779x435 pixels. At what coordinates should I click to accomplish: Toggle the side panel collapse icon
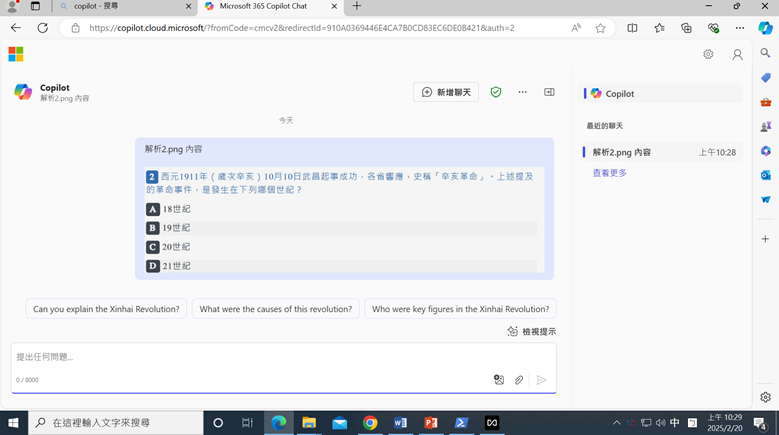(x=549, y=92)
